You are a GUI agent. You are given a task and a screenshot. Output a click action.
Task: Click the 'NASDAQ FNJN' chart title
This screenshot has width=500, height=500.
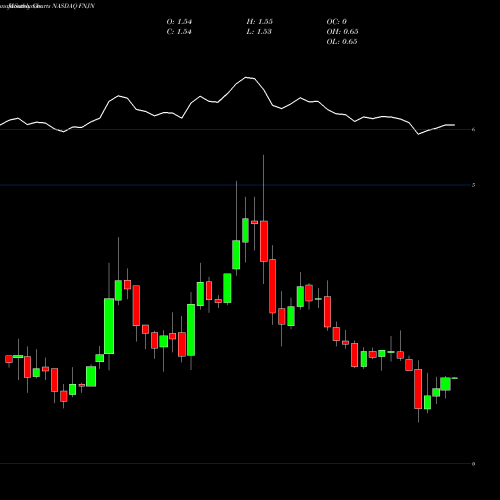tap(73, 6)
